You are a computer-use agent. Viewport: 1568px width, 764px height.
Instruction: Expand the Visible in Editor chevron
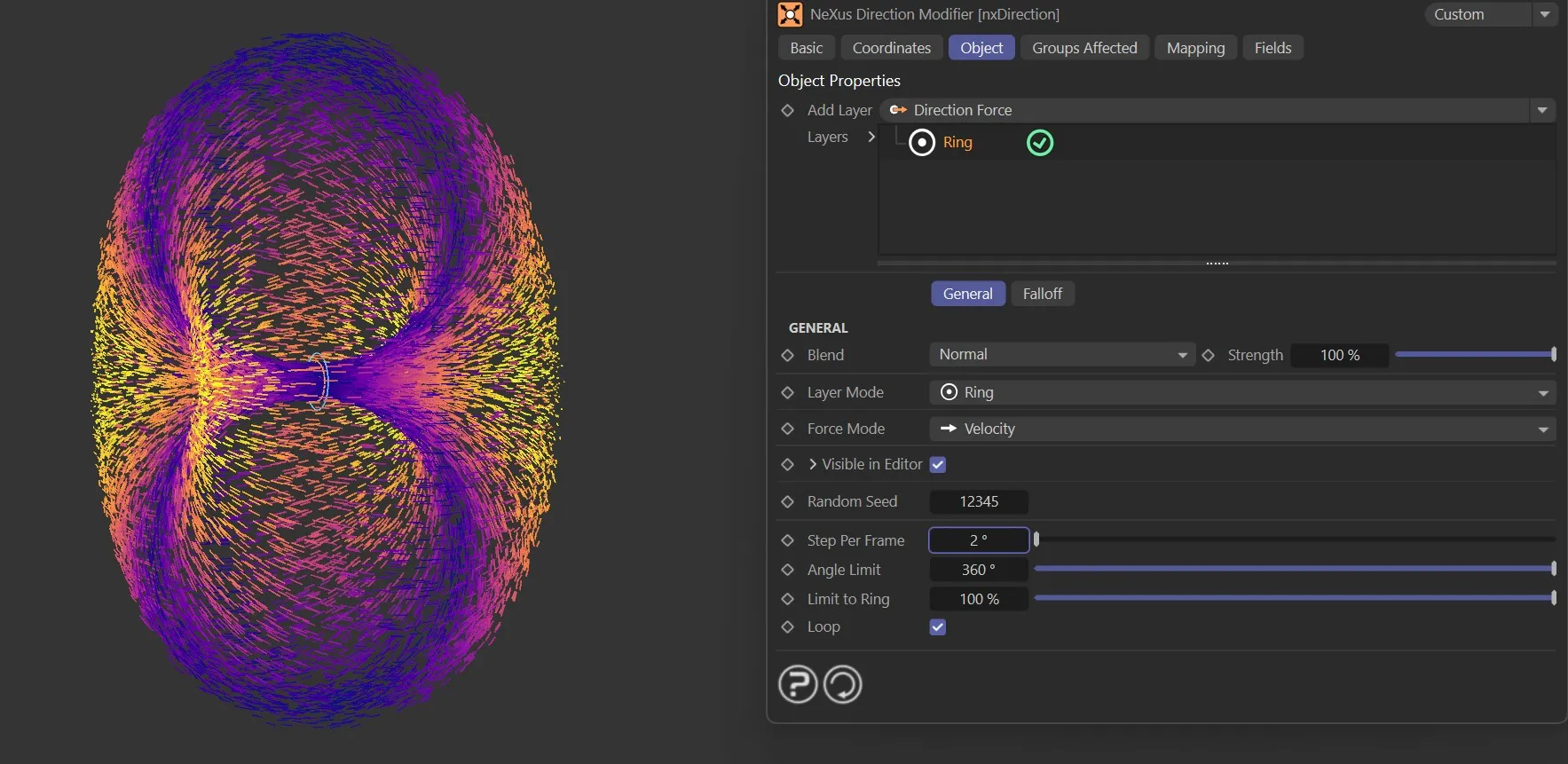[813, 464]
